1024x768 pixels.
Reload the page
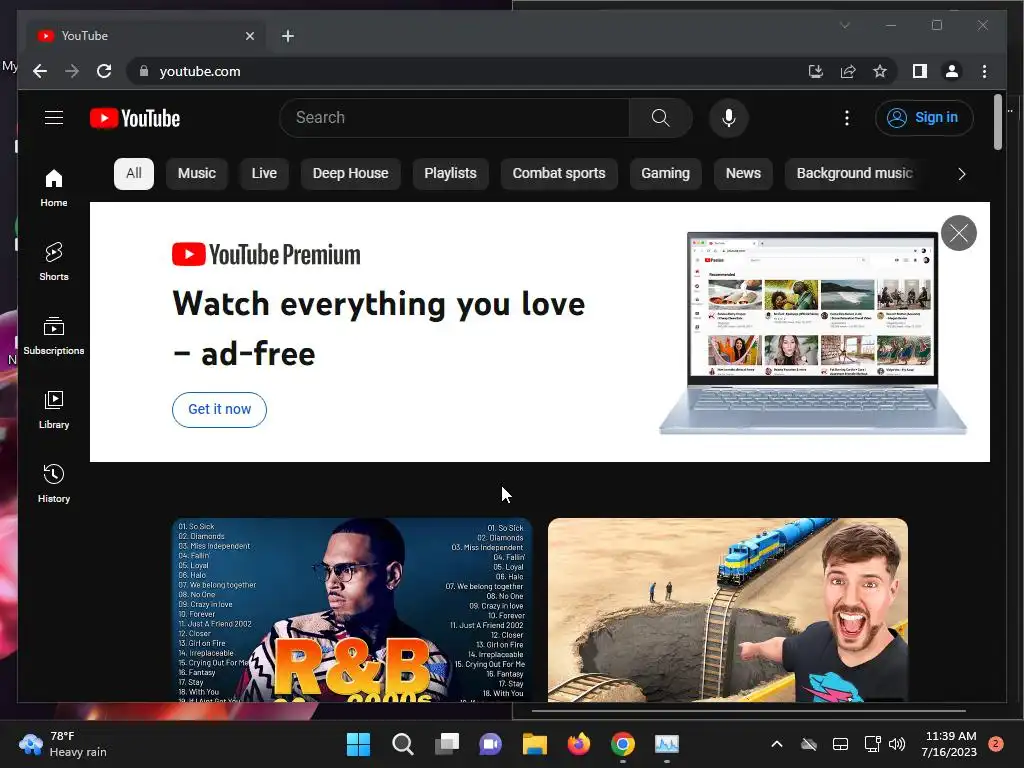coord(104,71)
